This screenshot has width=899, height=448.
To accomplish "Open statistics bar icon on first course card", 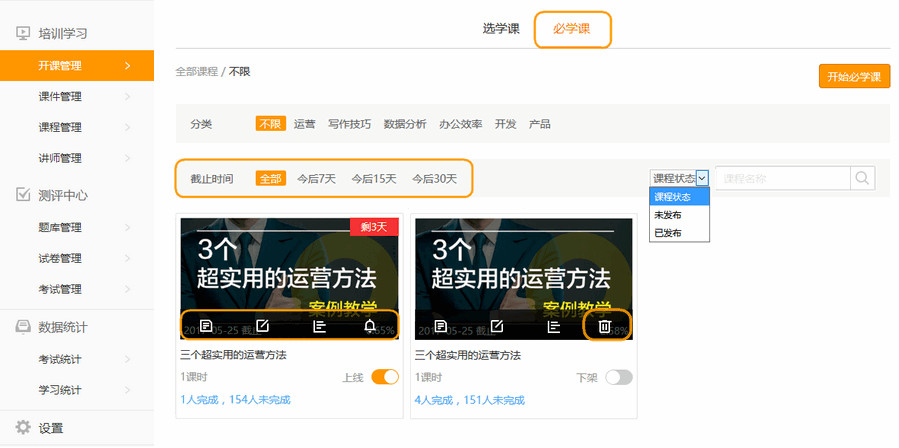I will [320, 326].
